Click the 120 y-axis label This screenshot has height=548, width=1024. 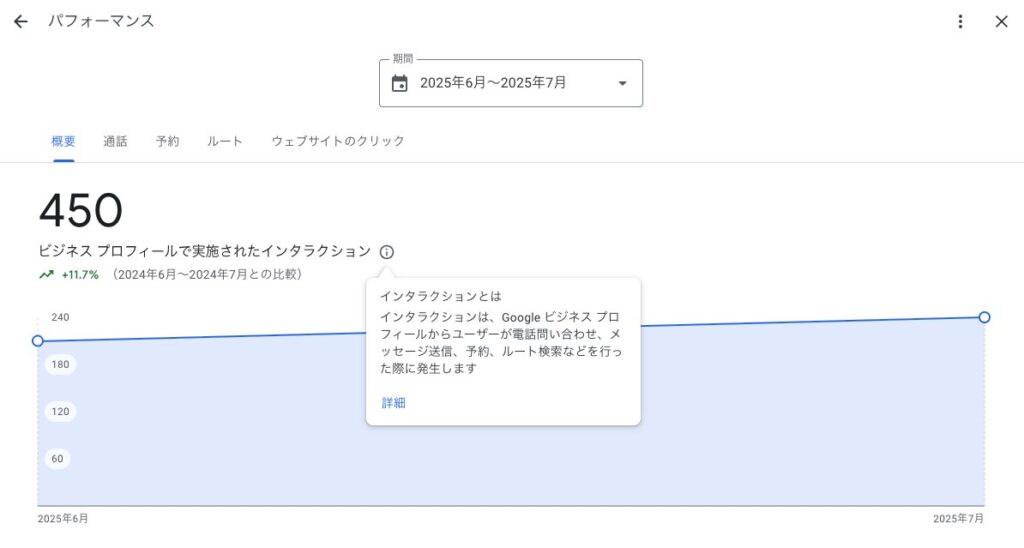60,411
